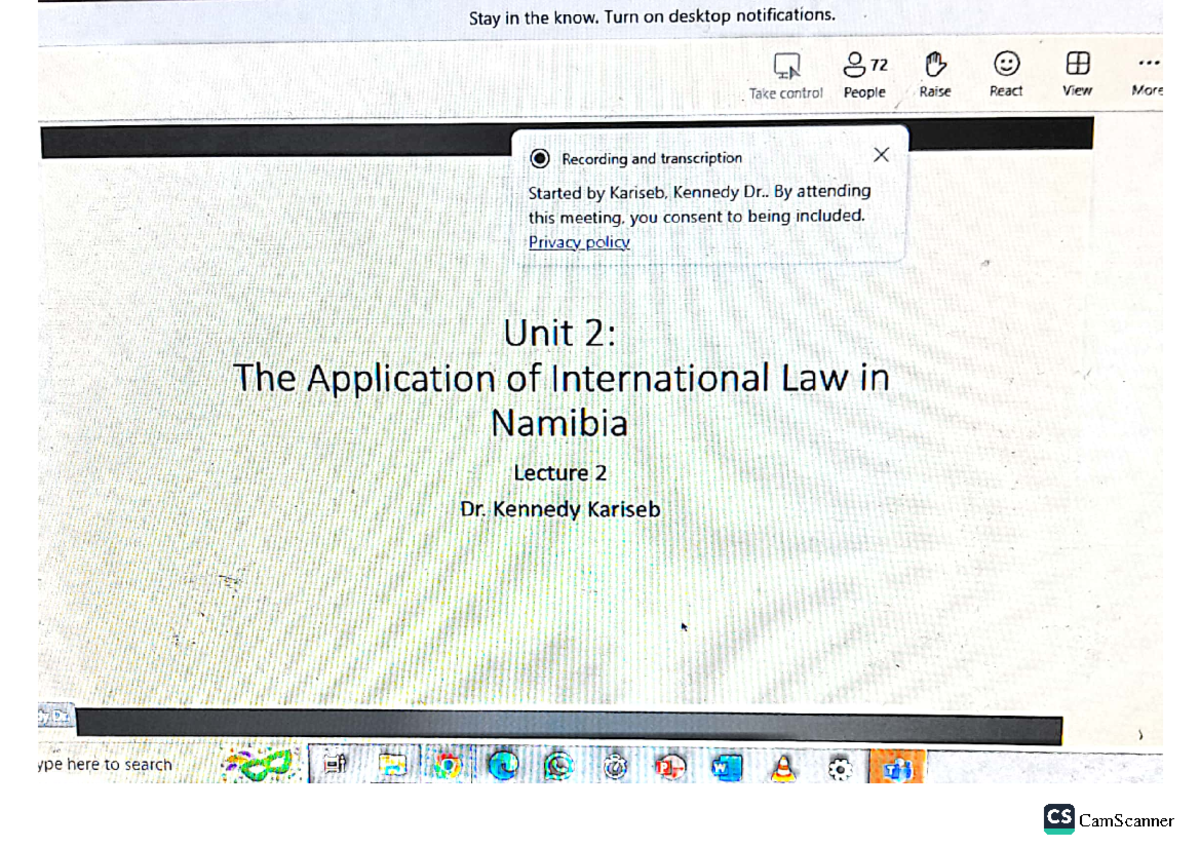Click the recording indicator radio button

coord(541,158)
